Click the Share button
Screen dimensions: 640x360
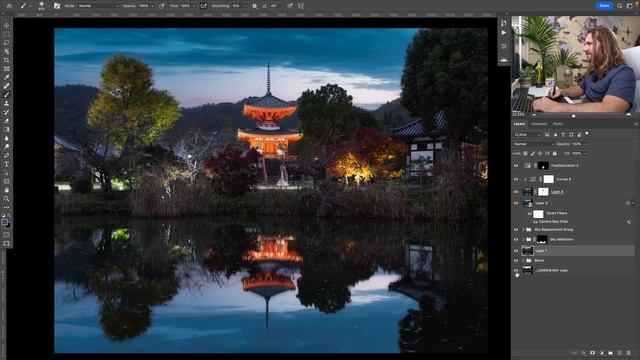(604, 6)
